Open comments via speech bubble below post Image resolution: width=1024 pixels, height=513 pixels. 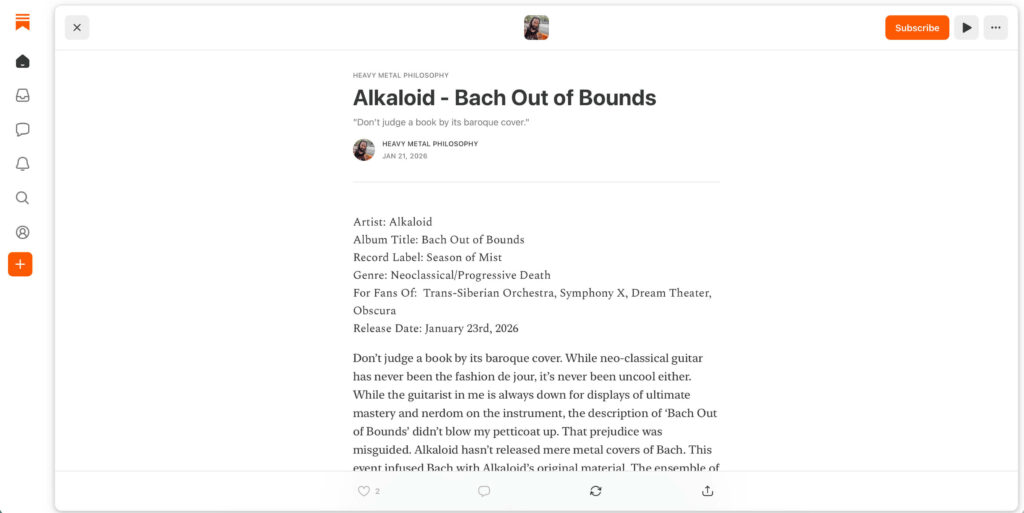tap(484, 491)
